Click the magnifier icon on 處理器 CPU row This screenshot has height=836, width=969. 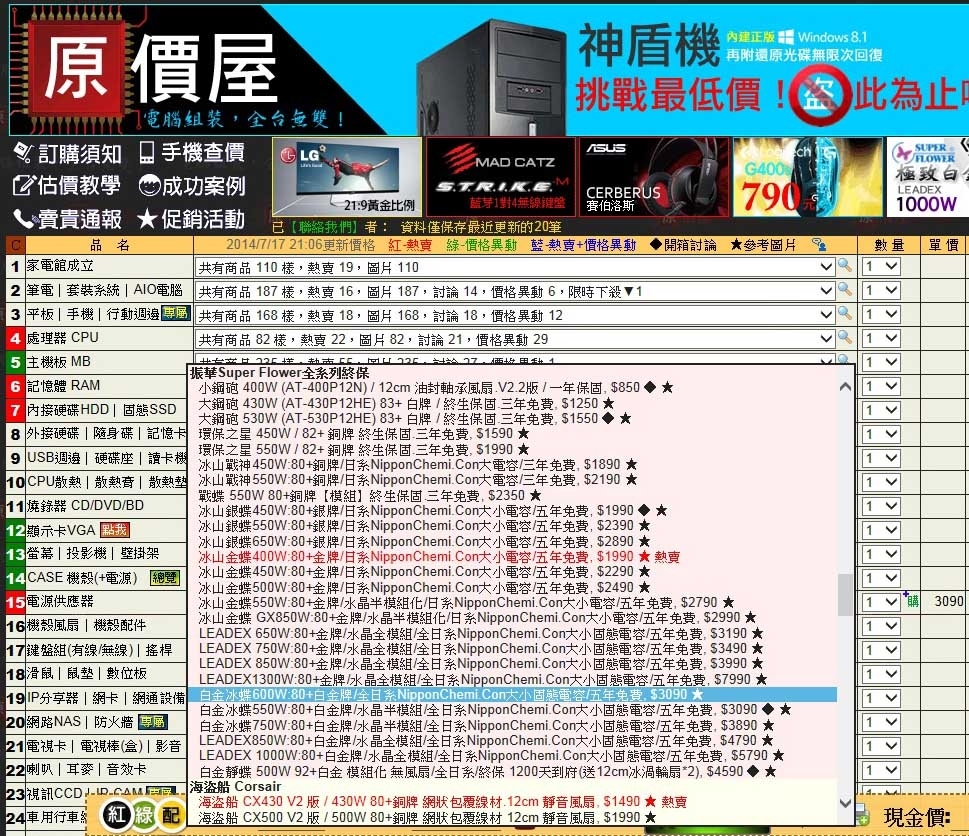(844, 339)
